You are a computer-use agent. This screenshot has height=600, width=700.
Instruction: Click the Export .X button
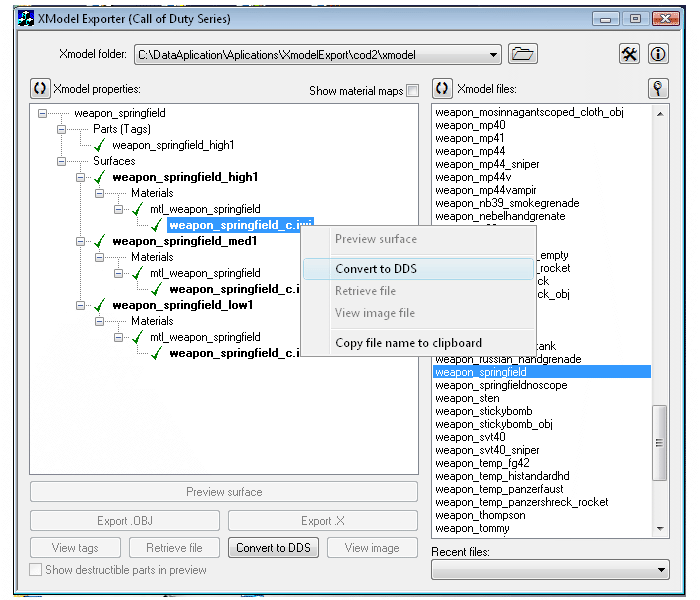click(323, 521)
